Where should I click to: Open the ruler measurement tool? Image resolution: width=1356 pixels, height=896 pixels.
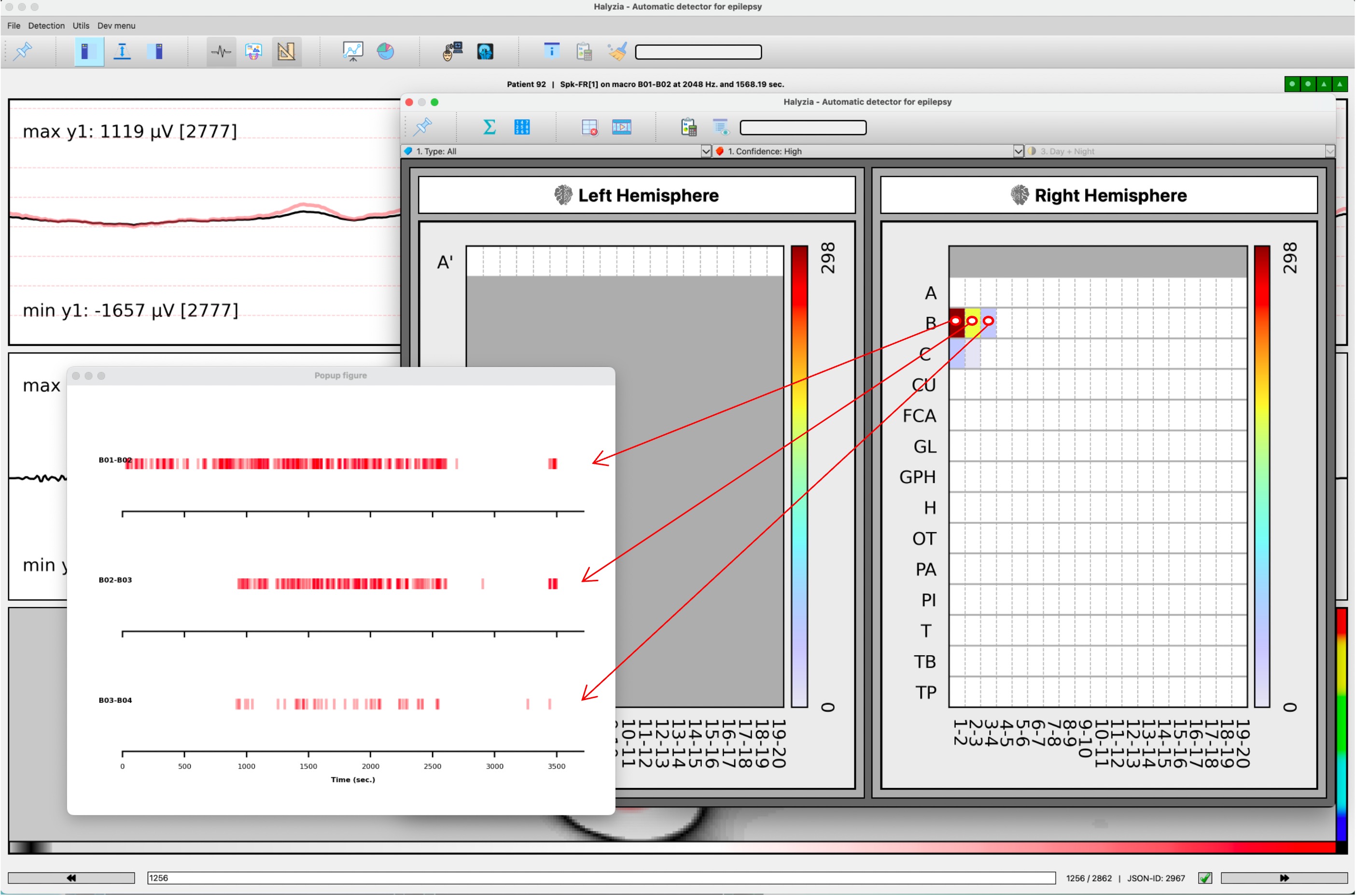point(286,52)
